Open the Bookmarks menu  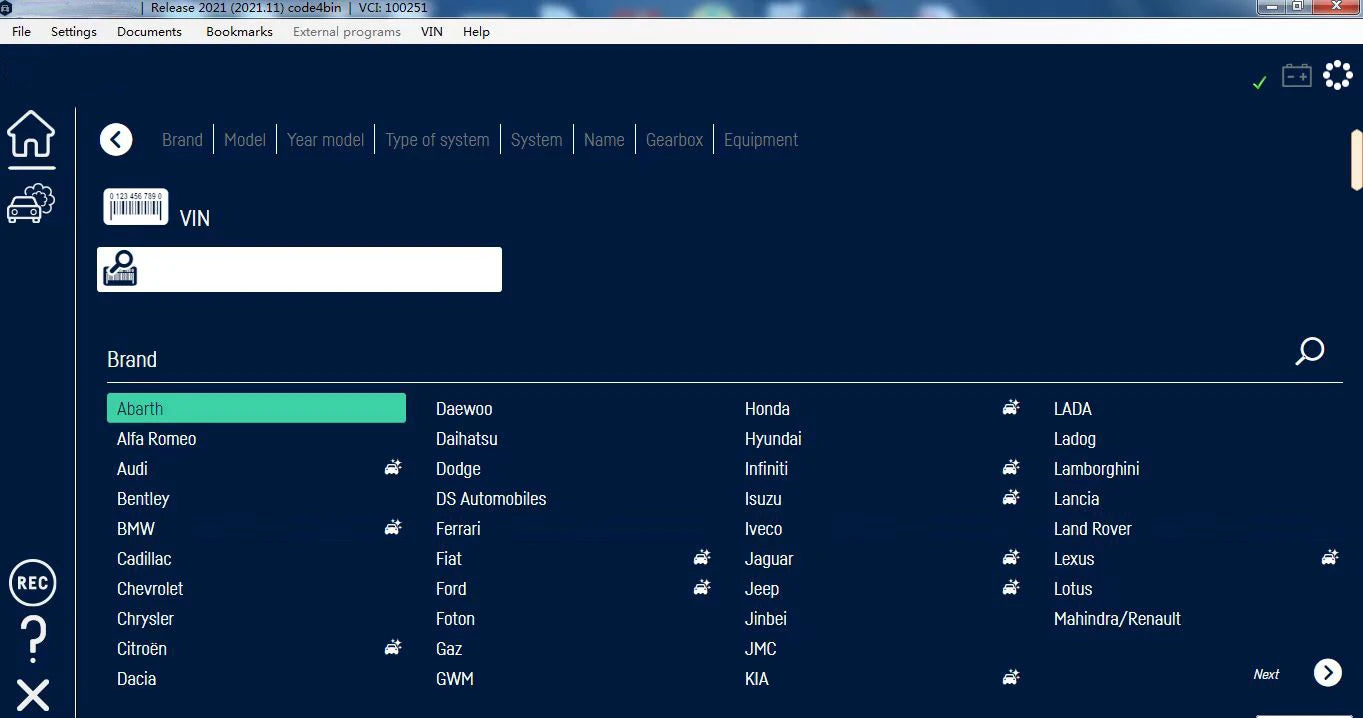(239, 32)
